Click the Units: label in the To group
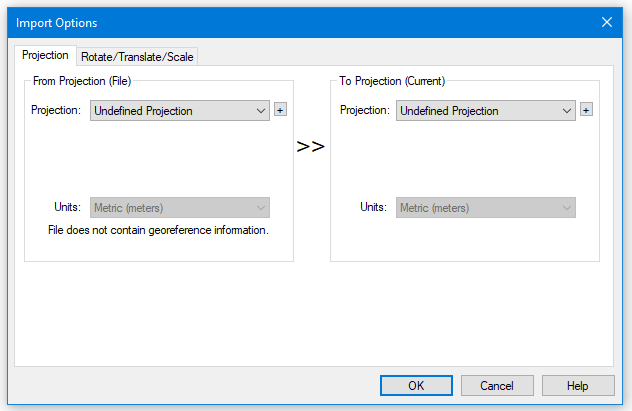The image size is (632, 411). point(373,207)
